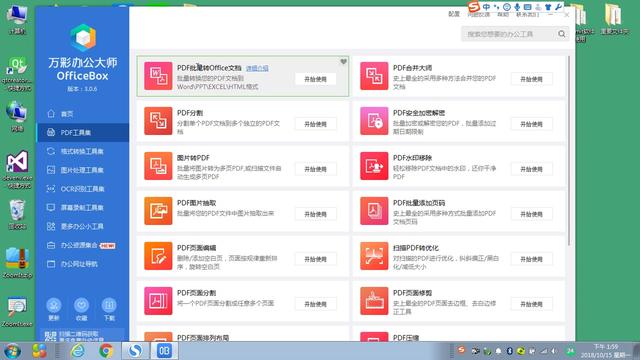
Task: Click 开始使用 for PDF安全加密解密
Action: click(531, 124)
